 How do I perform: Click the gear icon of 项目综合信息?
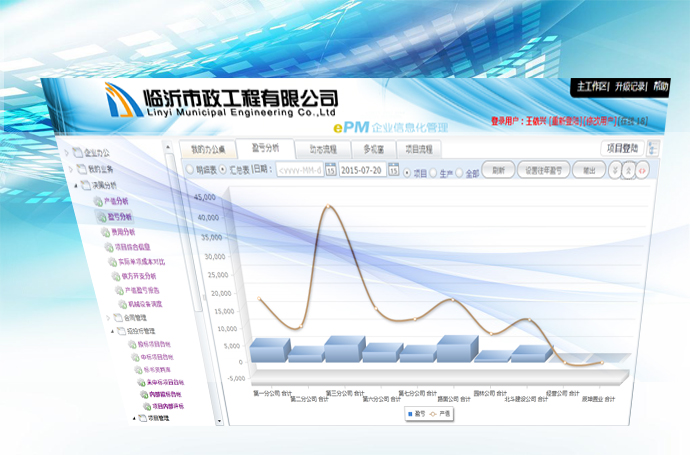click(x=109, y=247)
